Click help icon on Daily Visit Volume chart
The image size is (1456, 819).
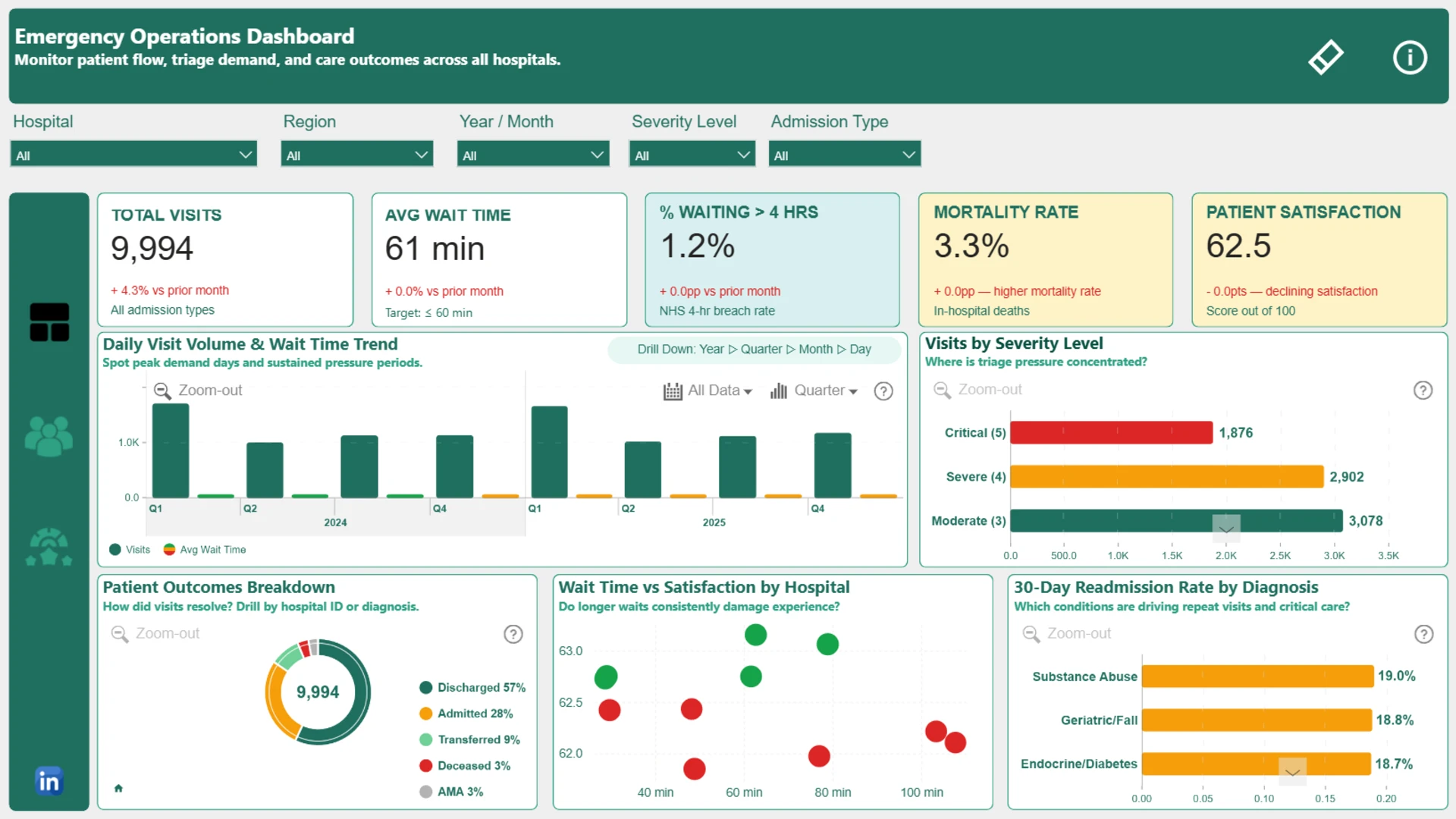(883, 391)
